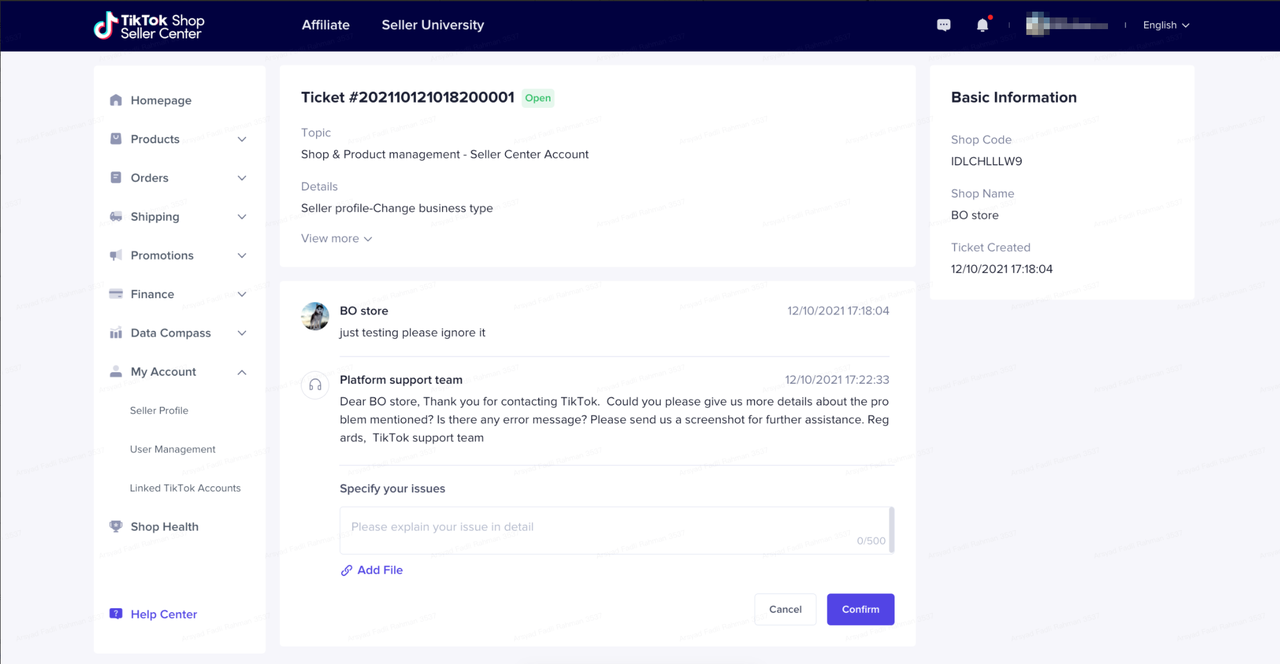Image resolution: width=1280 pixels, height=664 pixels.
Task: Click the BO store avatar in conversation
Action: pyautogui.click(x=315, y=316)
